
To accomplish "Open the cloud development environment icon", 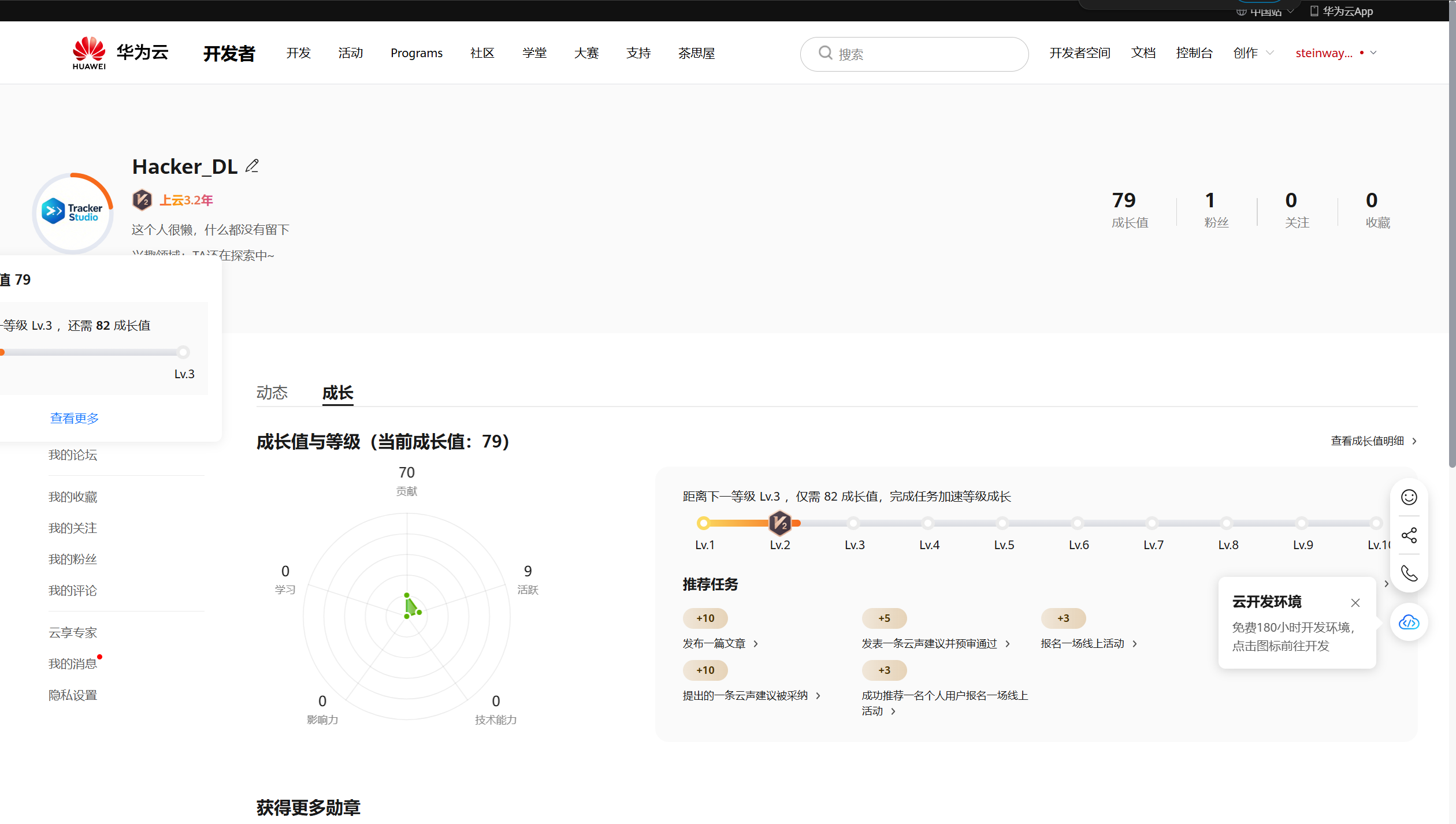I will [x=1409, y=622].
